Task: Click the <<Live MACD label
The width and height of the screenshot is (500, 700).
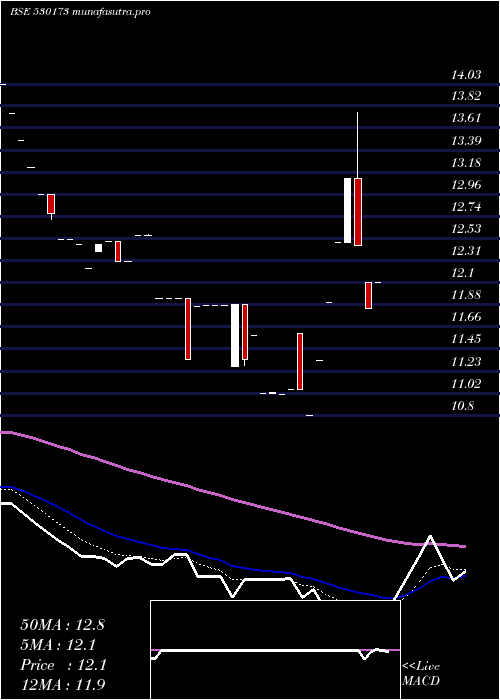Action: (421, 674)
